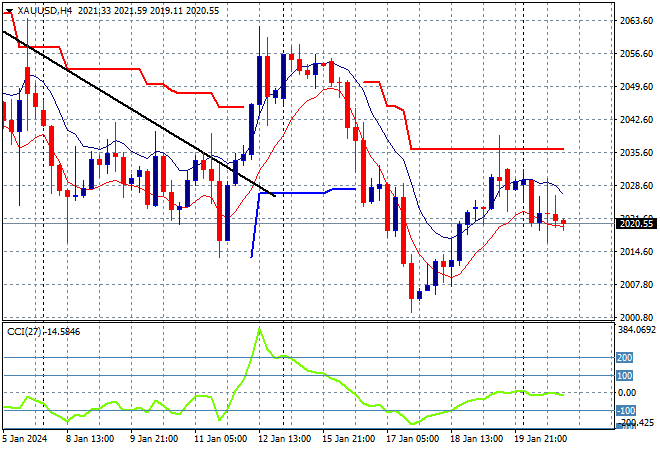Click the 8 Jan 13:00 time label
The image size is (660, 450).
(x=90, y=439)
